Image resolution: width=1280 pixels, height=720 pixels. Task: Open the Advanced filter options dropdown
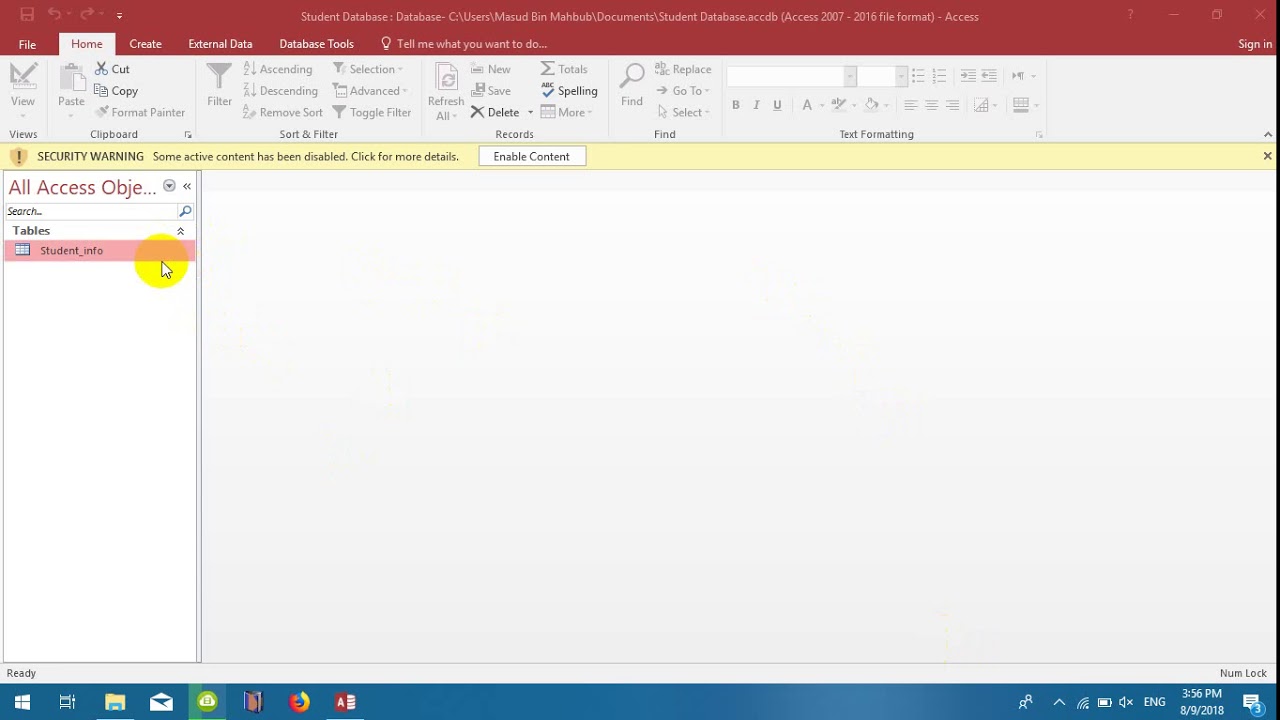370,91
